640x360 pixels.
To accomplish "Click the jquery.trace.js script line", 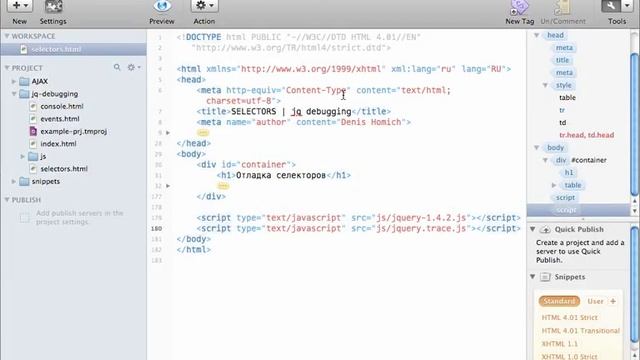I will point(358,229).
